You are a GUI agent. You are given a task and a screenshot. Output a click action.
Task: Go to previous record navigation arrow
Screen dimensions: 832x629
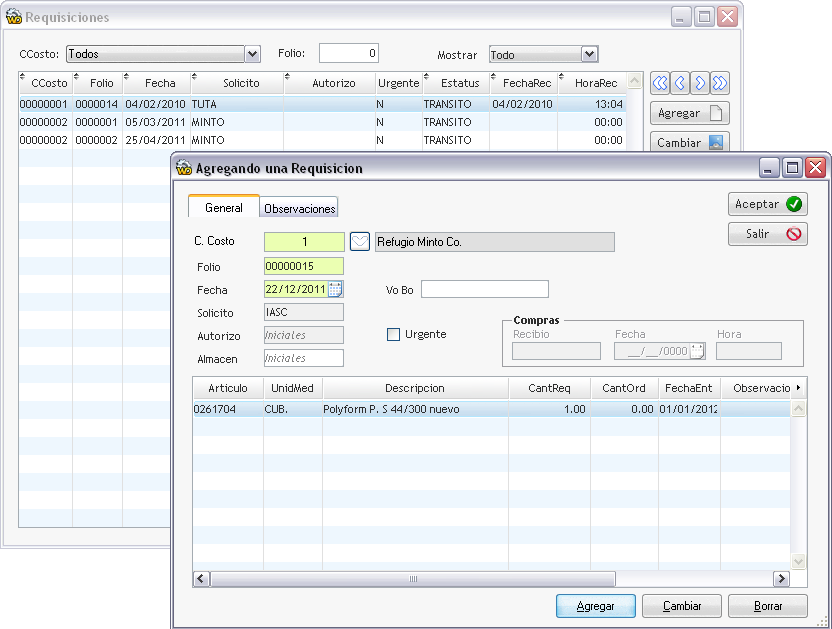[680, 83]
